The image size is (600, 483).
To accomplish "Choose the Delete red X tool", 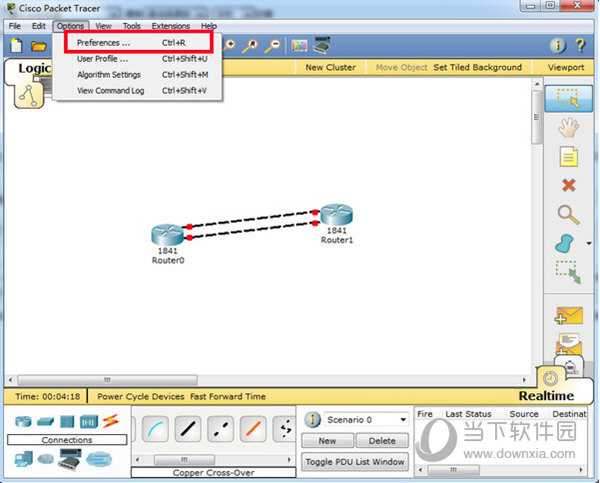I will pyautogui.click(x=569, y=185).
